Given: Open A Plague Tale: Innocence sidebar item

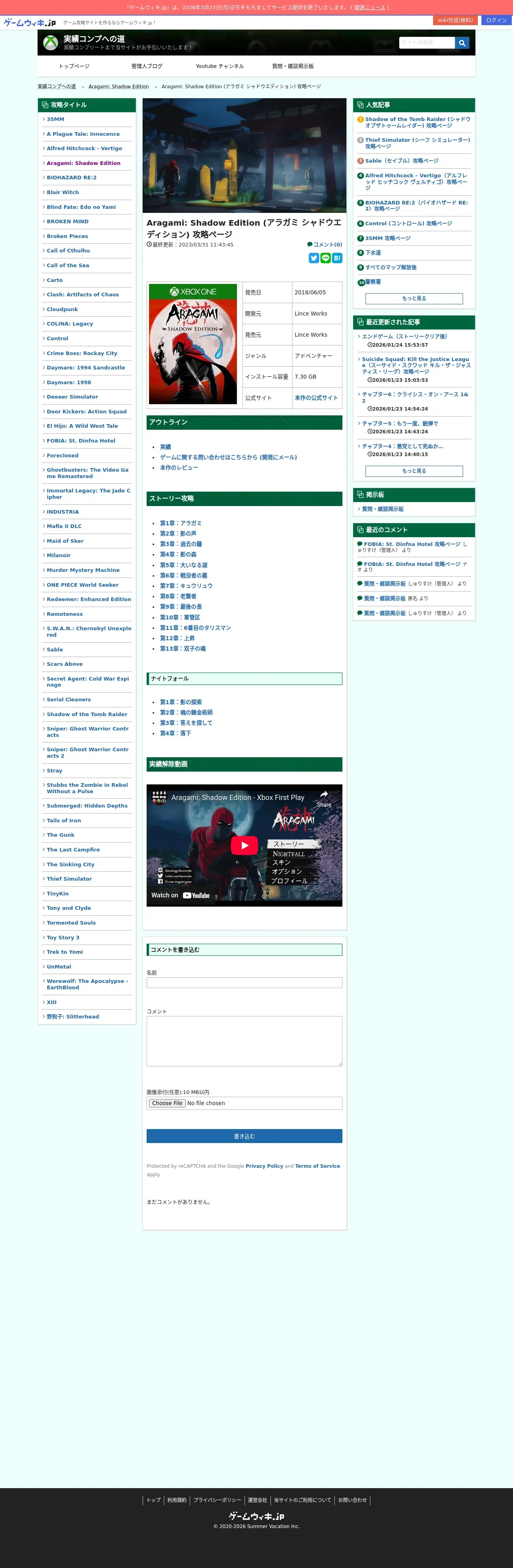Looking at the screenshot, I should (83, 134).
